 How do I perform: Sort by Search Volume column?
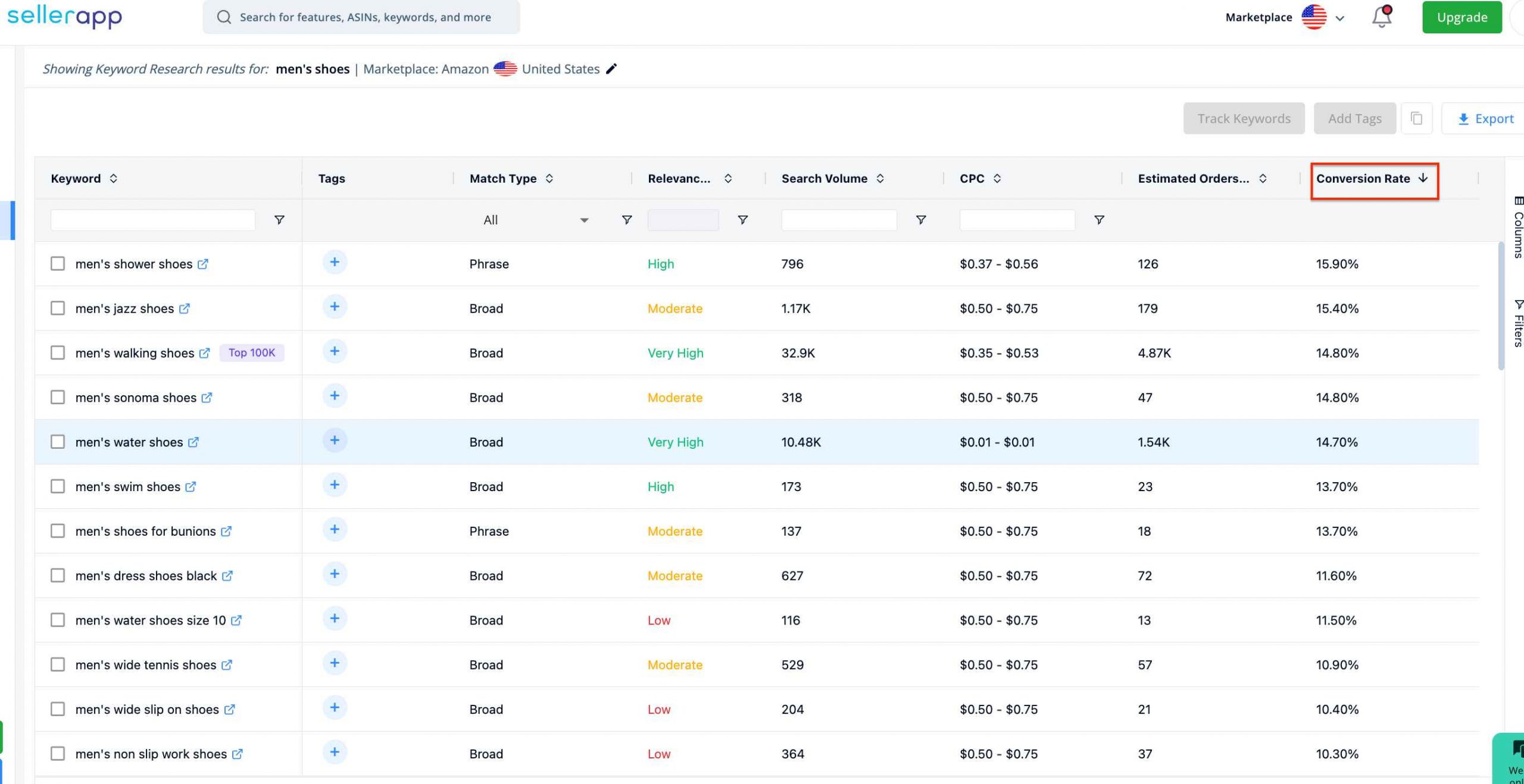[x=880, y=179]
